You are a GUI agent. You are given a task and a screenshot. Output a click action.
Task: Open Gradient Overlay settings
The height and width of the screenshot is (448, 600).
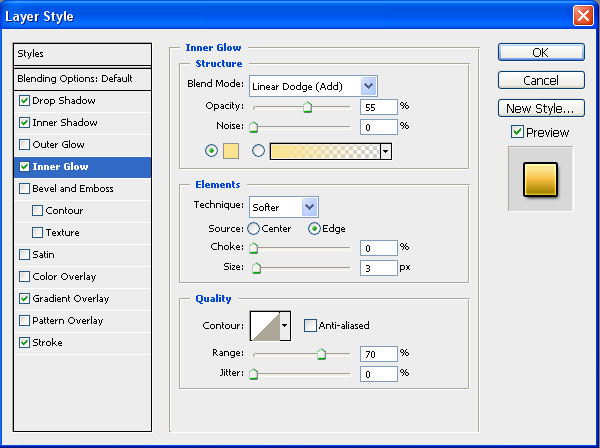pyautogui.click(x=71, y=298)
